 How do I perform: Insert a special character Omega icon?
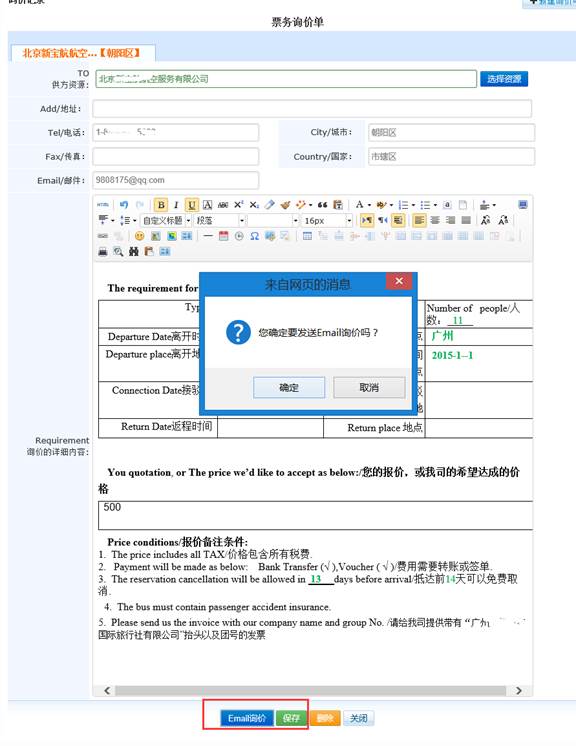pos(254,236)
